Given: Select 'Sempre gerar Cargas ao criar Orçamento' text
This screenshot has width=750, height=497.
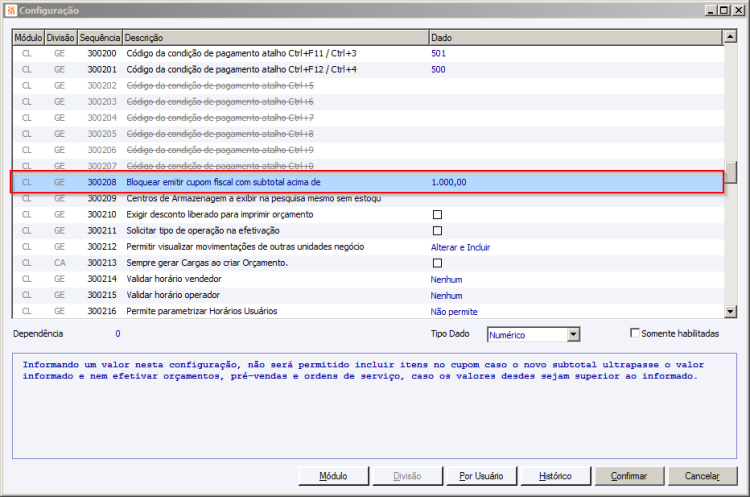Looking at the screenshot, I should click(207, 263).
